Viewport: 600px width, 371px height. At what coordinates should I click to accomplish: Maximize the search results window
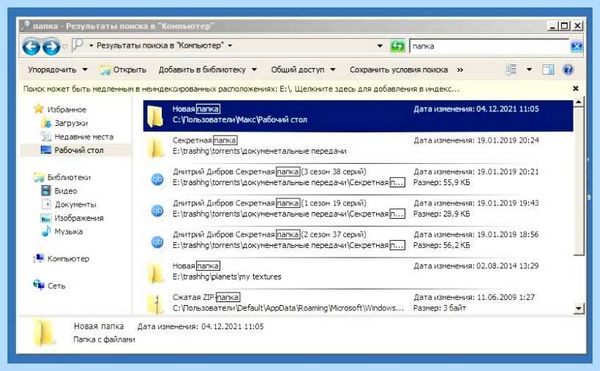point(564,26)
